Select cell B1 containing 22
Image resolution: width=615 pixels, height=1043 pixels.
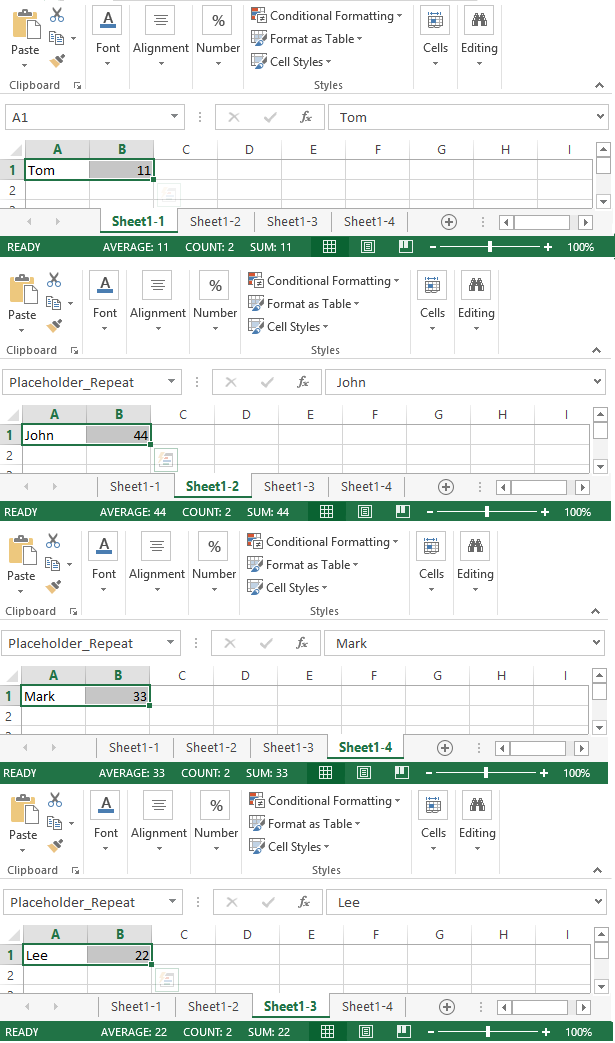point(120,955)
